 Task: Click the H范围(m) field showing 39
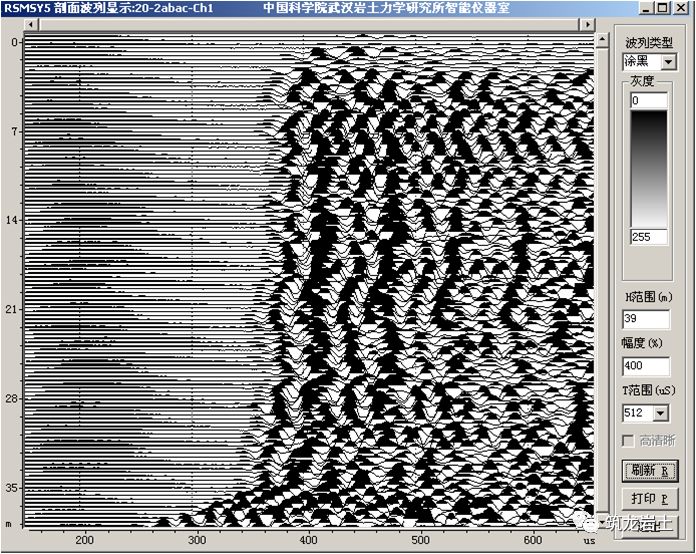[x=646, y=319]
